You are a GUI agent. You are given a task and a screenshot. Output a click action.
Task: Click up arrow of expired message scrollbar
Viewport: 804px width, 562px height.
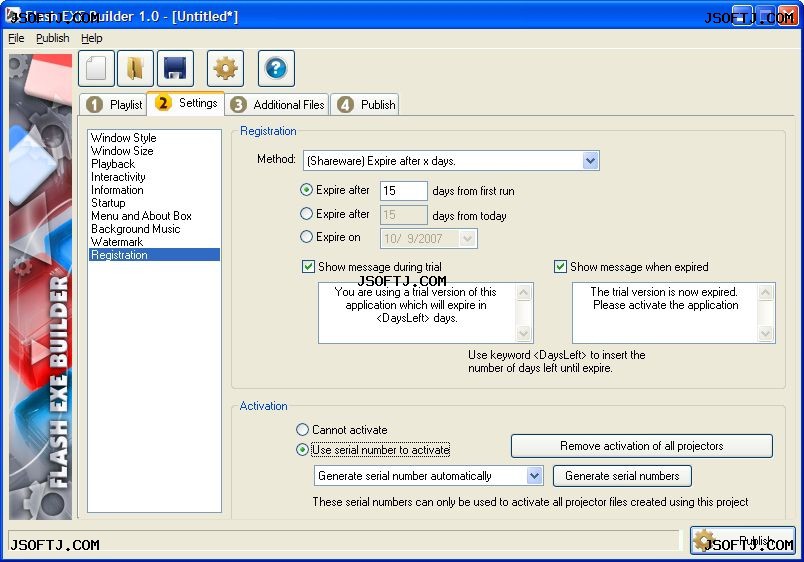point(766,292)
